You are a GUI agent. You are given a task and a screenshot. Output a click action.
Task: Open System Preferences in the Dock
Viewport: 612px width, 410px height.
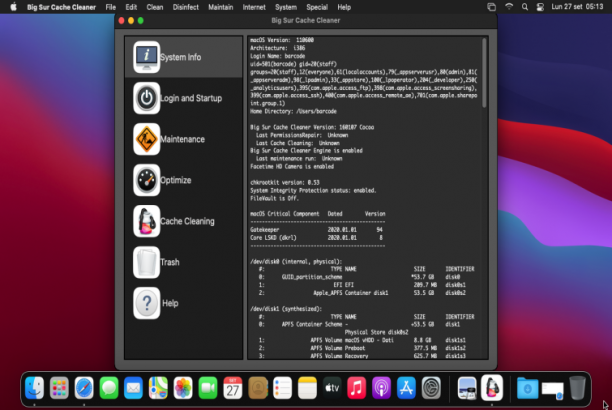coord(431,388)
